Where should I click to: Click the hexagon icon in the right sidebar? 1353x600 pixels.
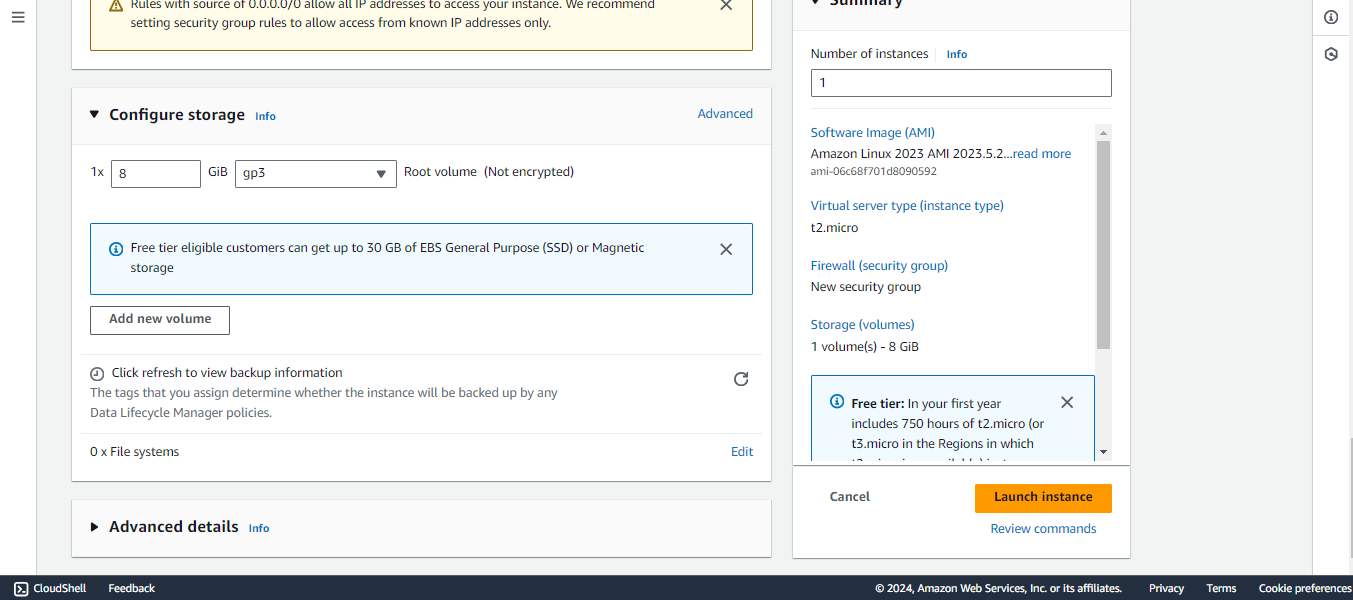click(x=1330, y=53)
